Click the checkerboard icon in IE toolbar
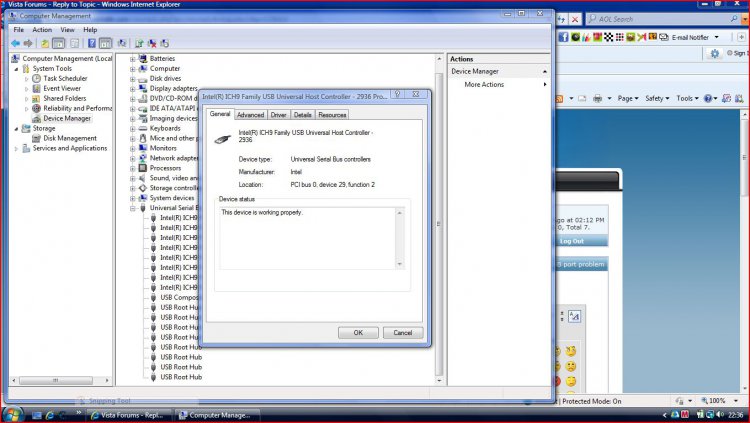Image resolution: width=750 pixels, height=423 pixels. click(608, 37)
